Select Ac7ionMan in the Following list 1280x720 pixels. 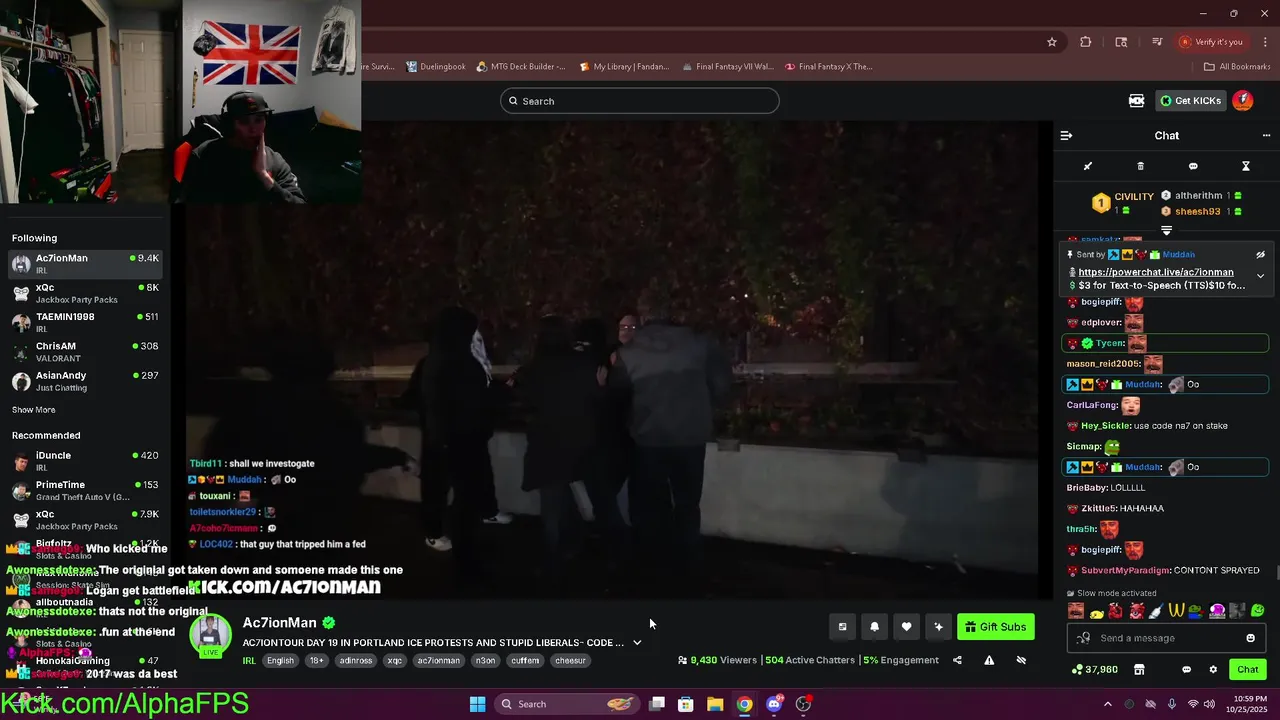coord(85,263)
